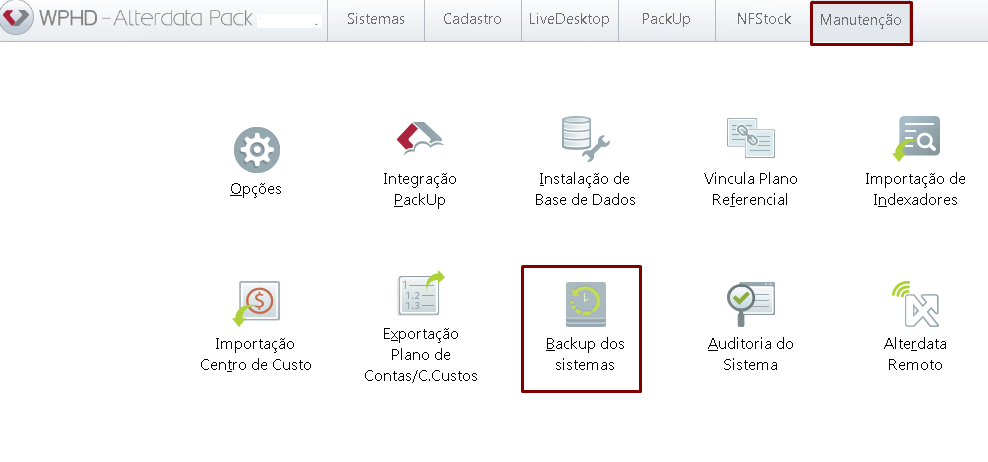Open Exportação Plano de Contas icon
The height and width of the screenshot is (462, 988).
(x=420, y=293)
